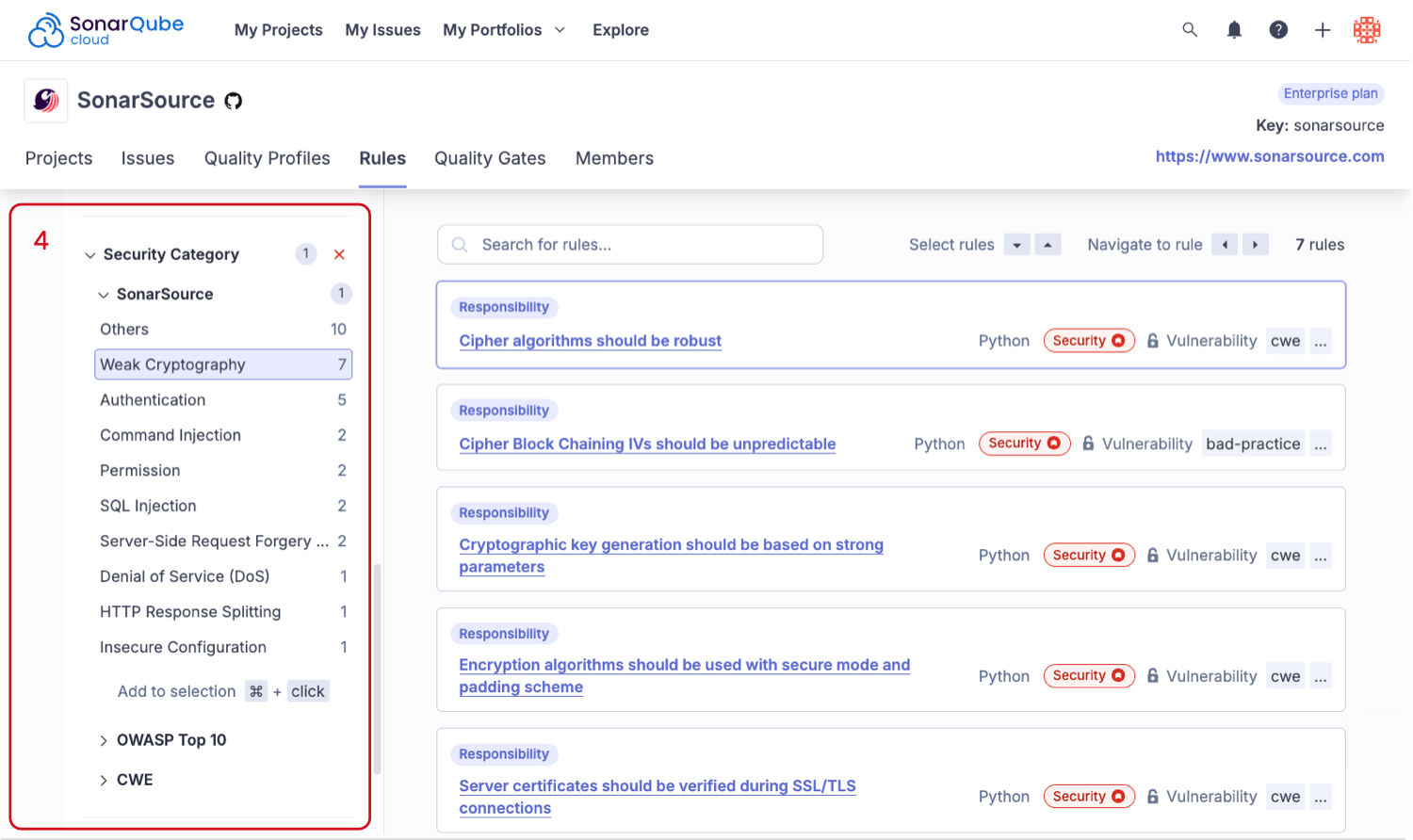Screen dimensions: 1413x840
Task: Open more tags ellipsis on Cryptographic key generation rule
Action: (1321, 556)
